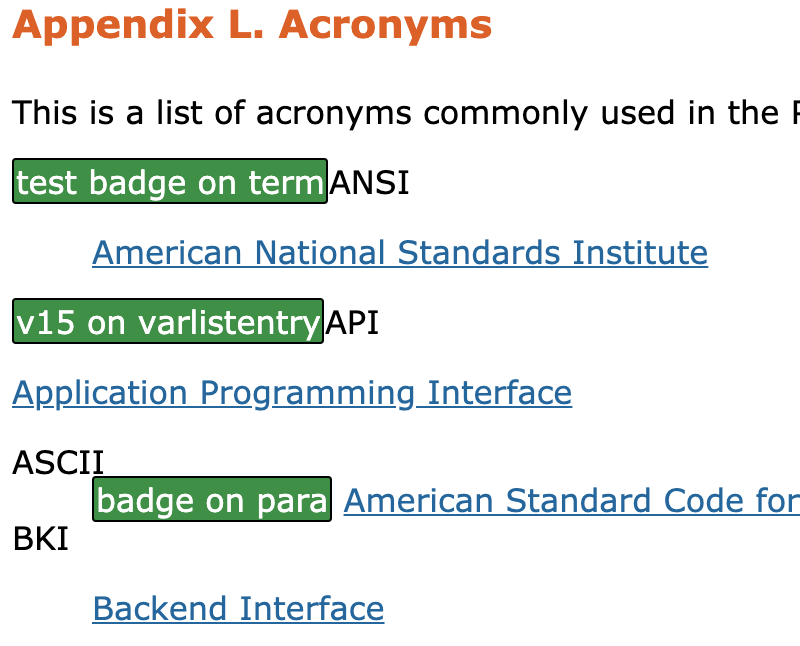Click the green "badge on para" label
800x646 pixels.
212,500
